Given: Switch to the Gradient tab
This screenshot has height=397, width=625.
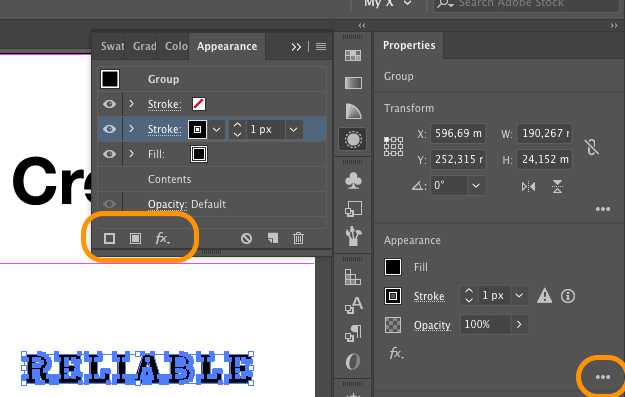Looking at the screenshot, I should 144,46.
